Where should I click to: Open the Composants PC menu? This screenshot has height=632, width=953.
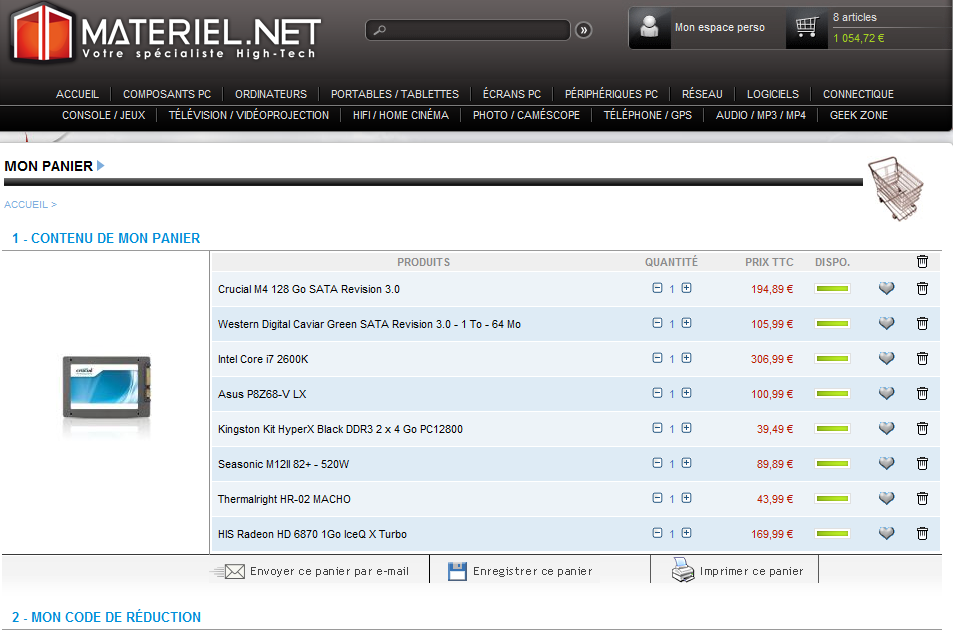point(167,94)
